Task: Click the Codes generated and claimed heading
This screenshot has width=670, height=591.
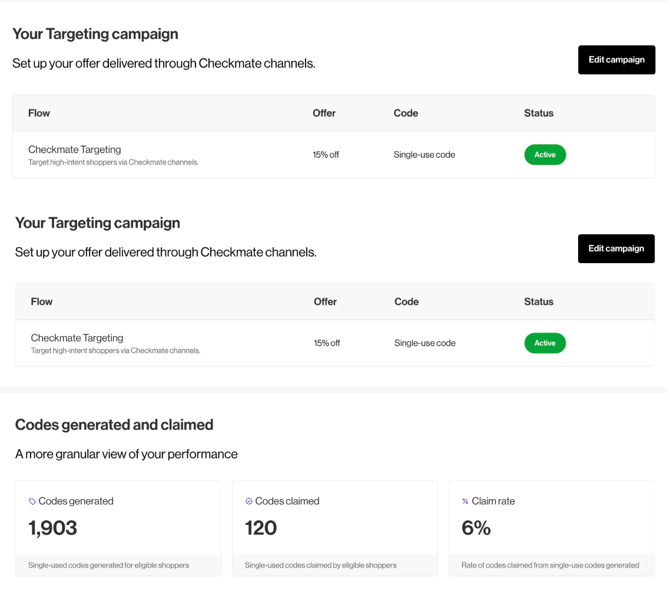Action: point(114,425)
